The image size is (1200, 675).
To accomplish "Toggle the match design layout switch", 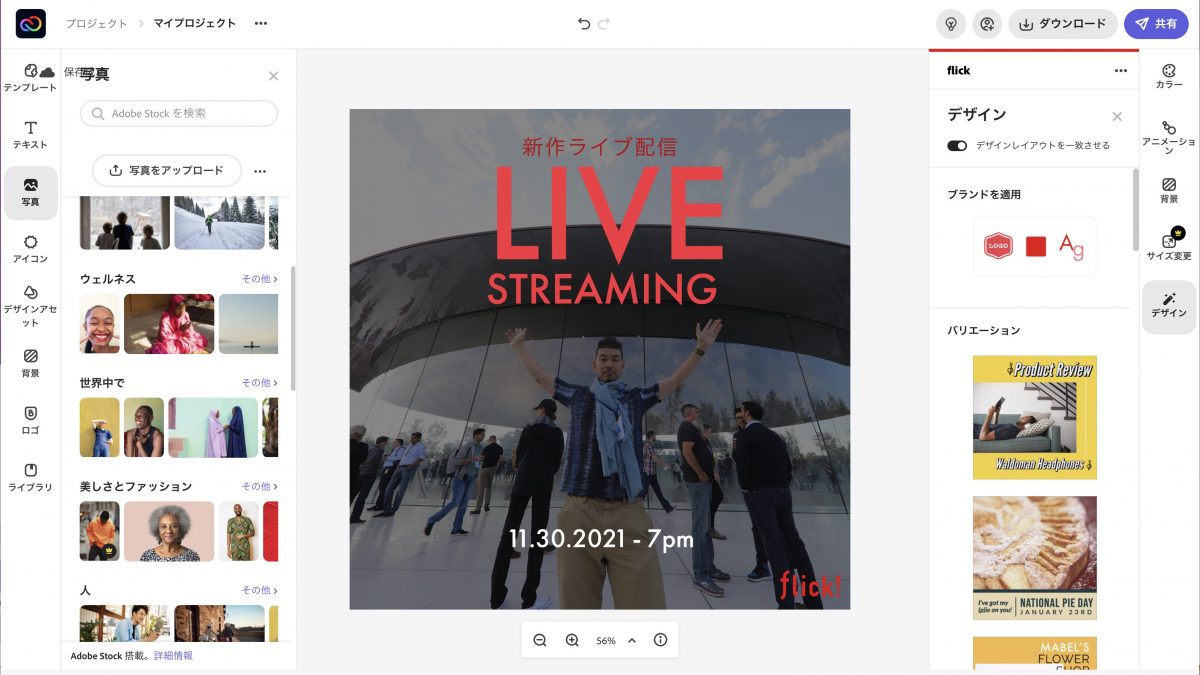I will [x=957, y=145].
